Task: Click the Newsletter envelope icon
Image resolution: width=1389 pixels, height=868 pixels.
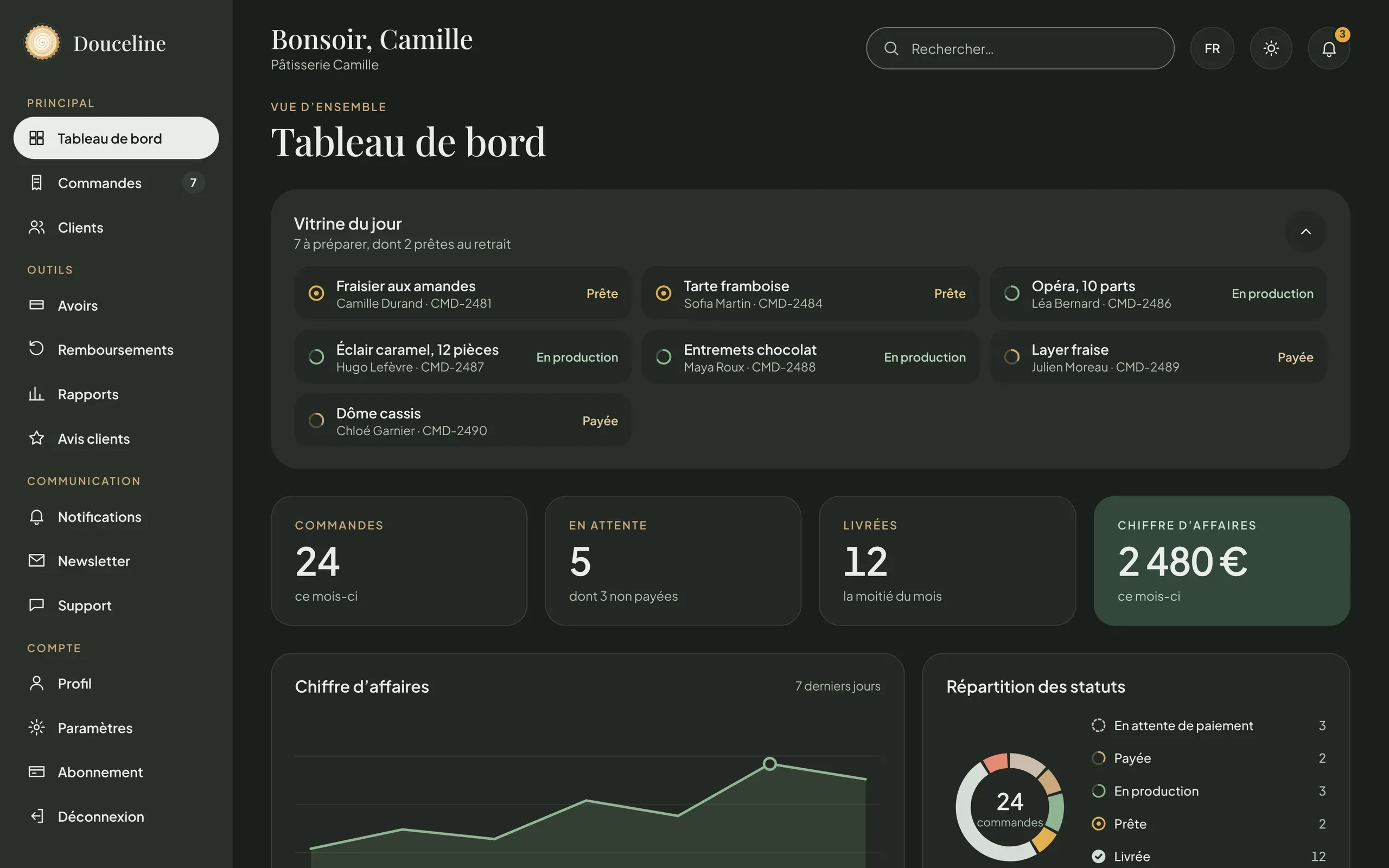Action: (x=37, y=560)
